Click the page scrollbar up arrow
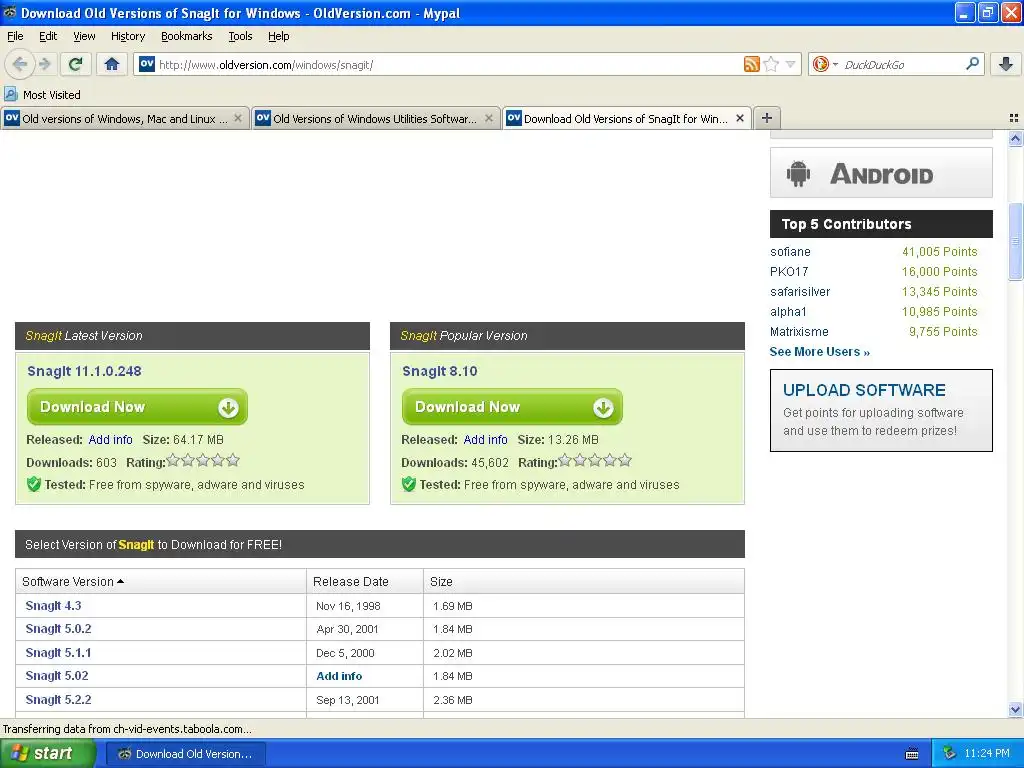 tap(1016, 138)
